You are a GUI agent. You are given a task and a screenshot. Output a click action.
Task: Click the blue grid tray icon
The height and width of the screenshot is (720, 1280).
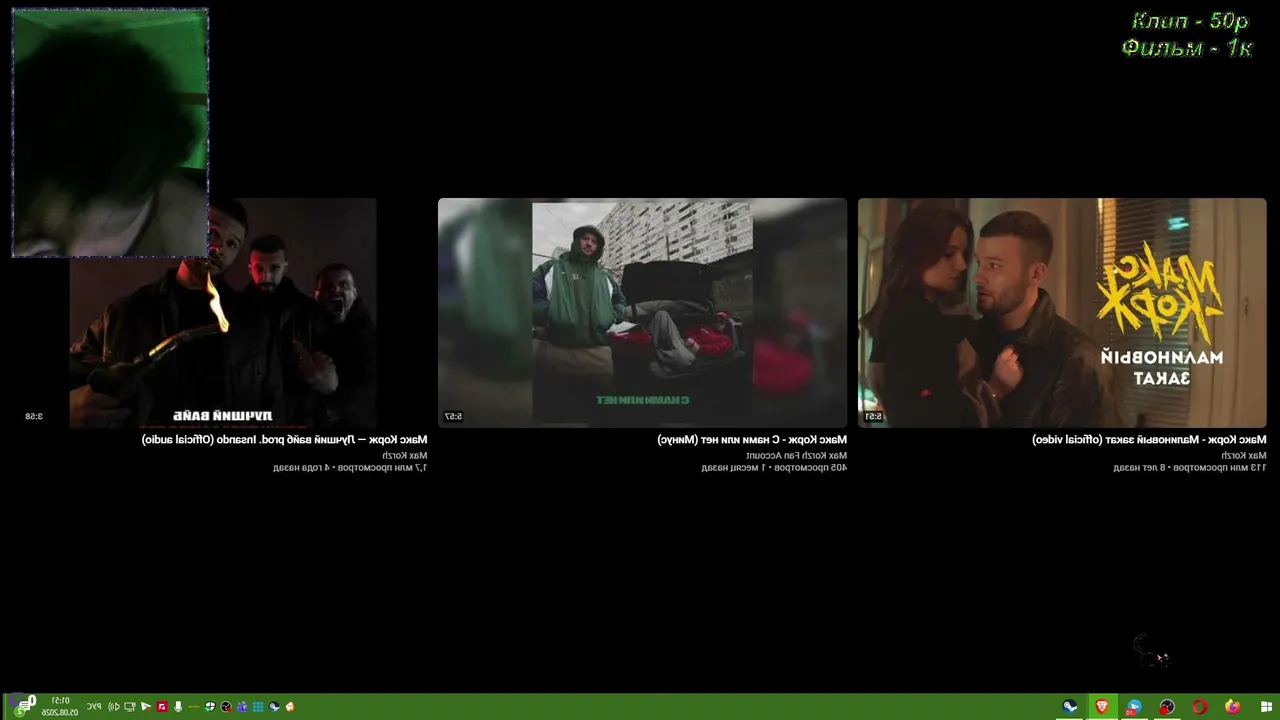[x=258, y=707]
